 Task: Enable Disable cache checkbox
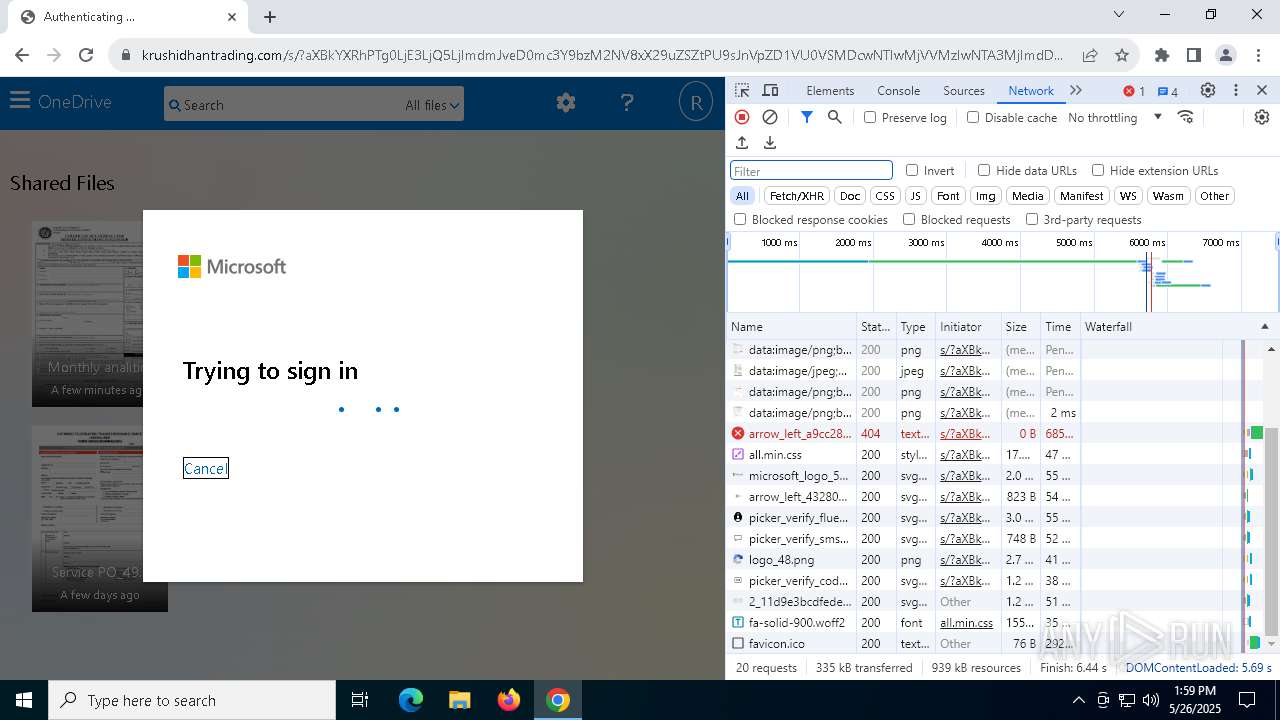pyautogui.click(x=973, y=117)
